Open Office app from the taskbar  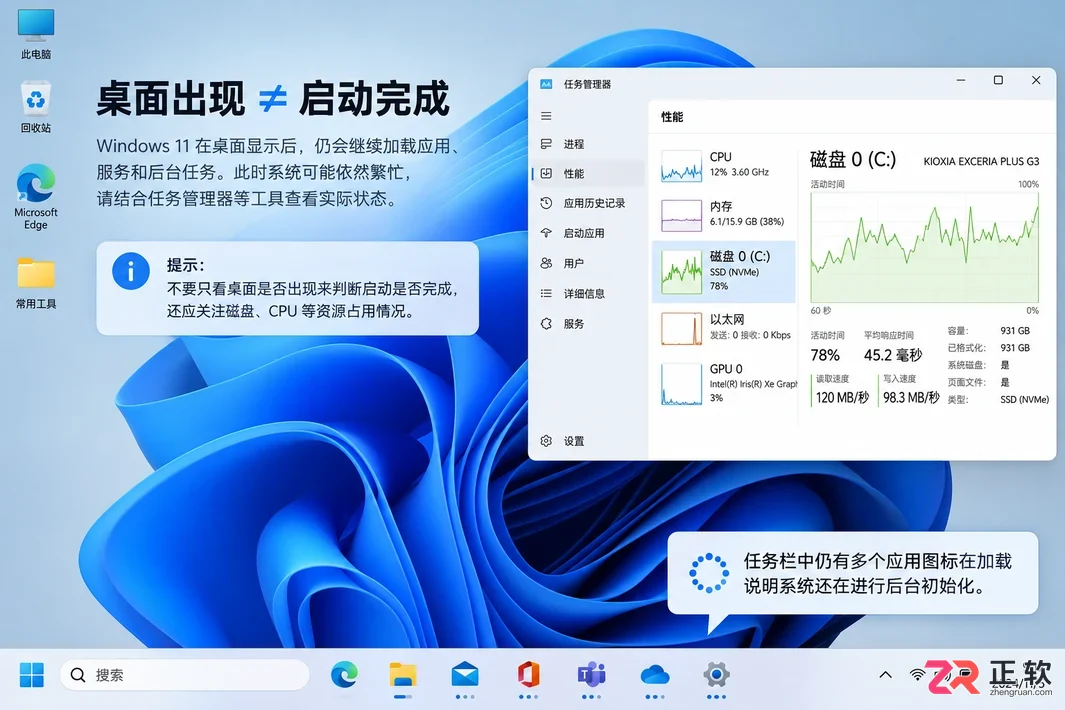[528, 675]
